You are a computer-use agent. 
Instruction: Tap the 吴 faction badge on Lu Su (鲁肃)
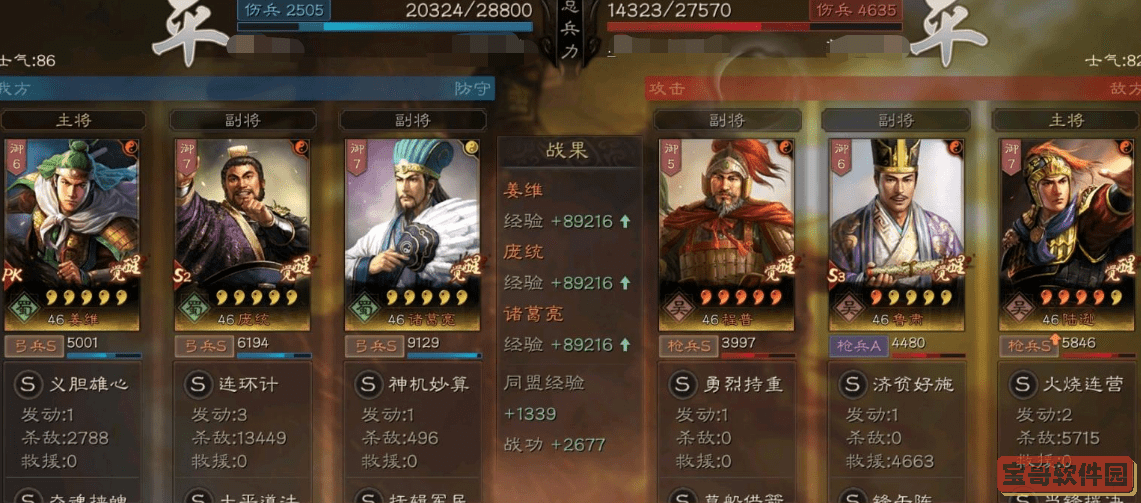coord(848,307)
